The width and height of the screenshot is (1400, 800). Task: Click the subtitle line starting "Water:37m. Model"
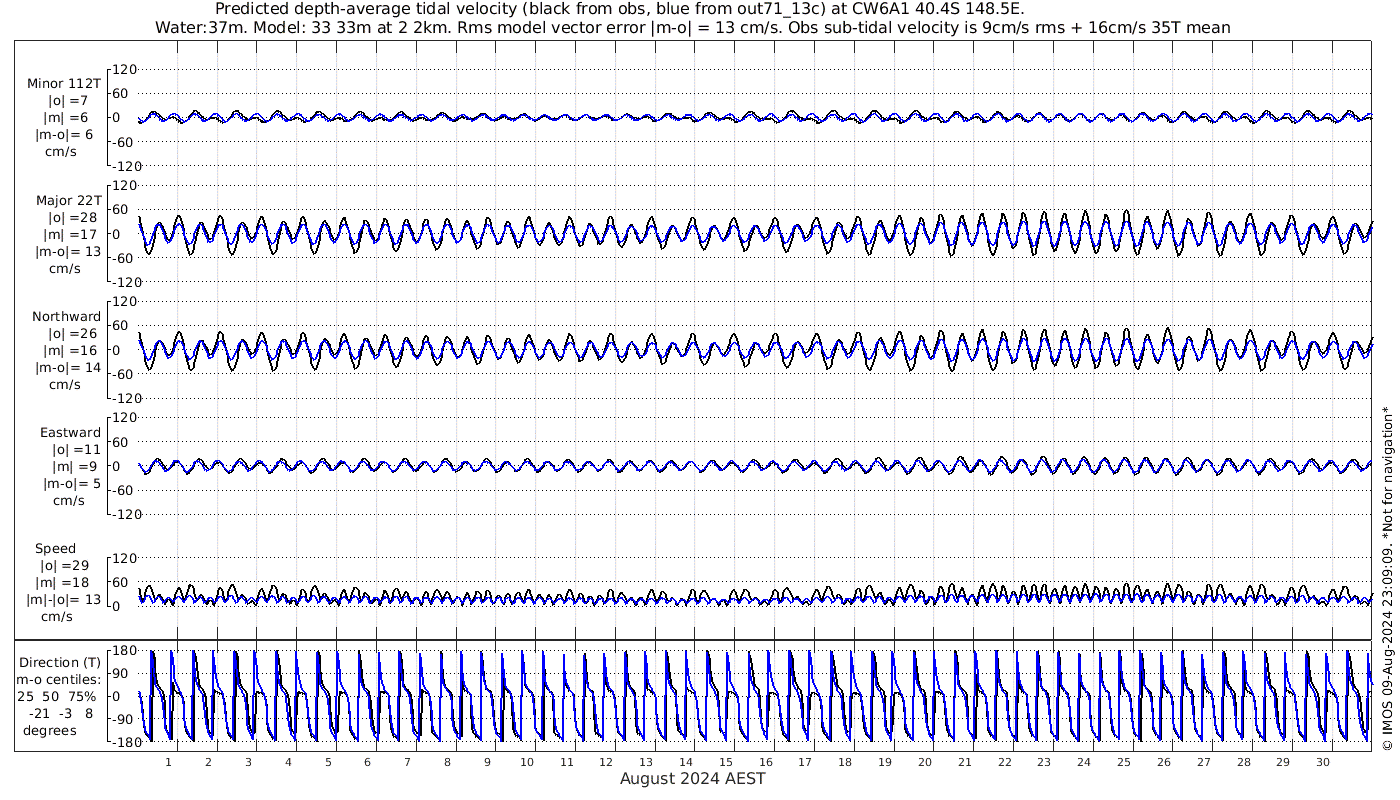(x=693, y=28)
